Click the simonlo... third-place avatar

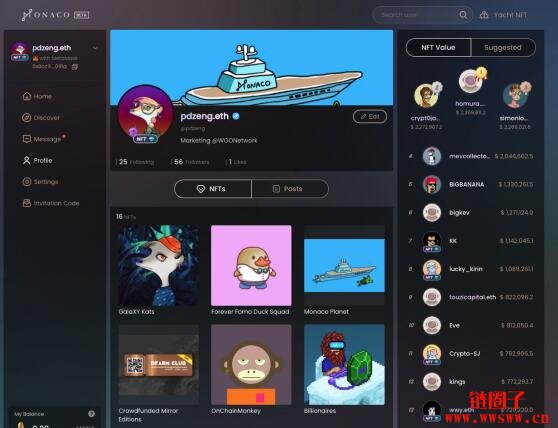515,95
